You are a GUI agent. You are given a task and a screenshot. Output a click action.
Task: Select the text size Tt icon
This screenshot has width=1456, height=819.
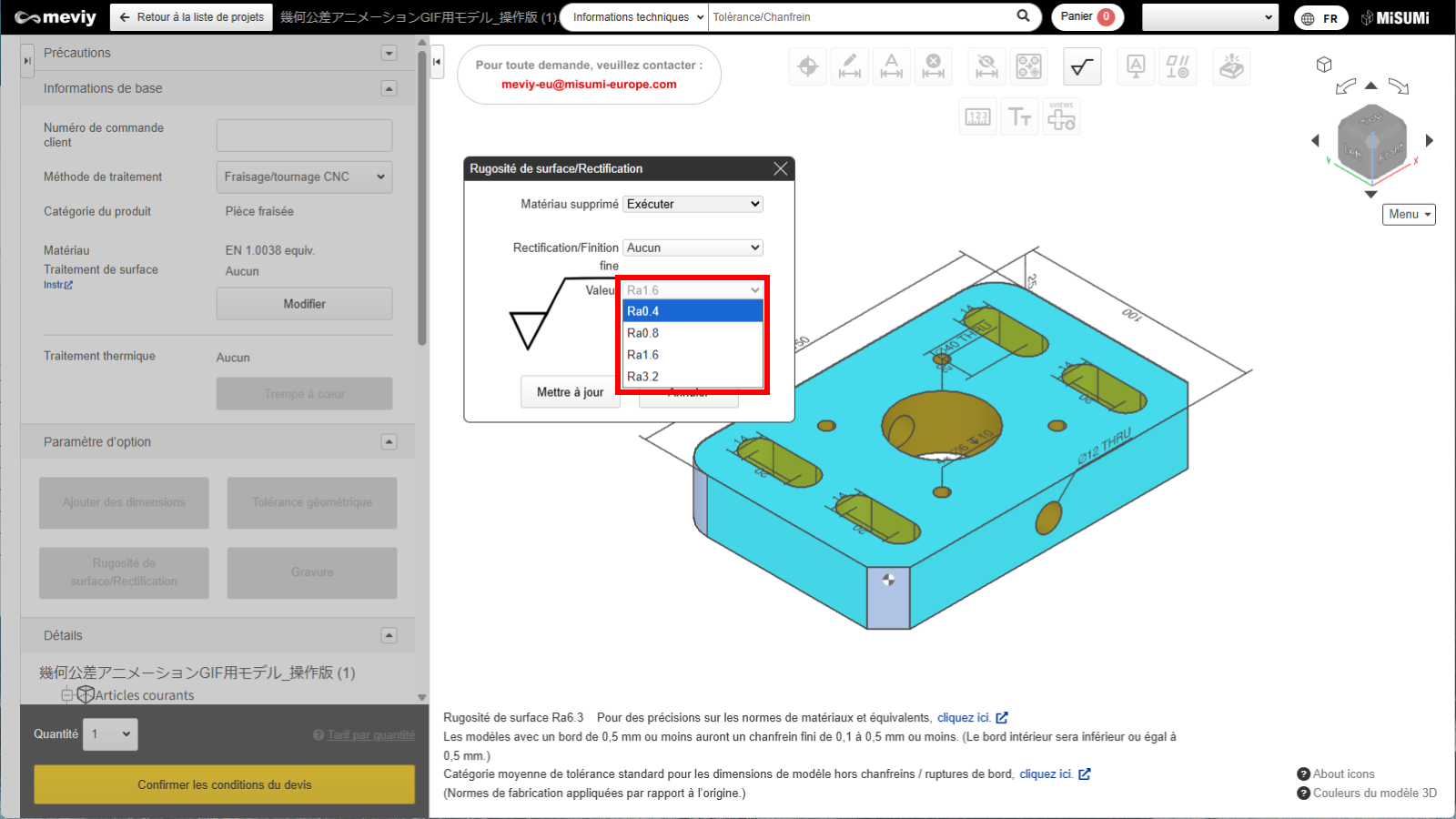pyautogui.click(x=1019, y=117)
